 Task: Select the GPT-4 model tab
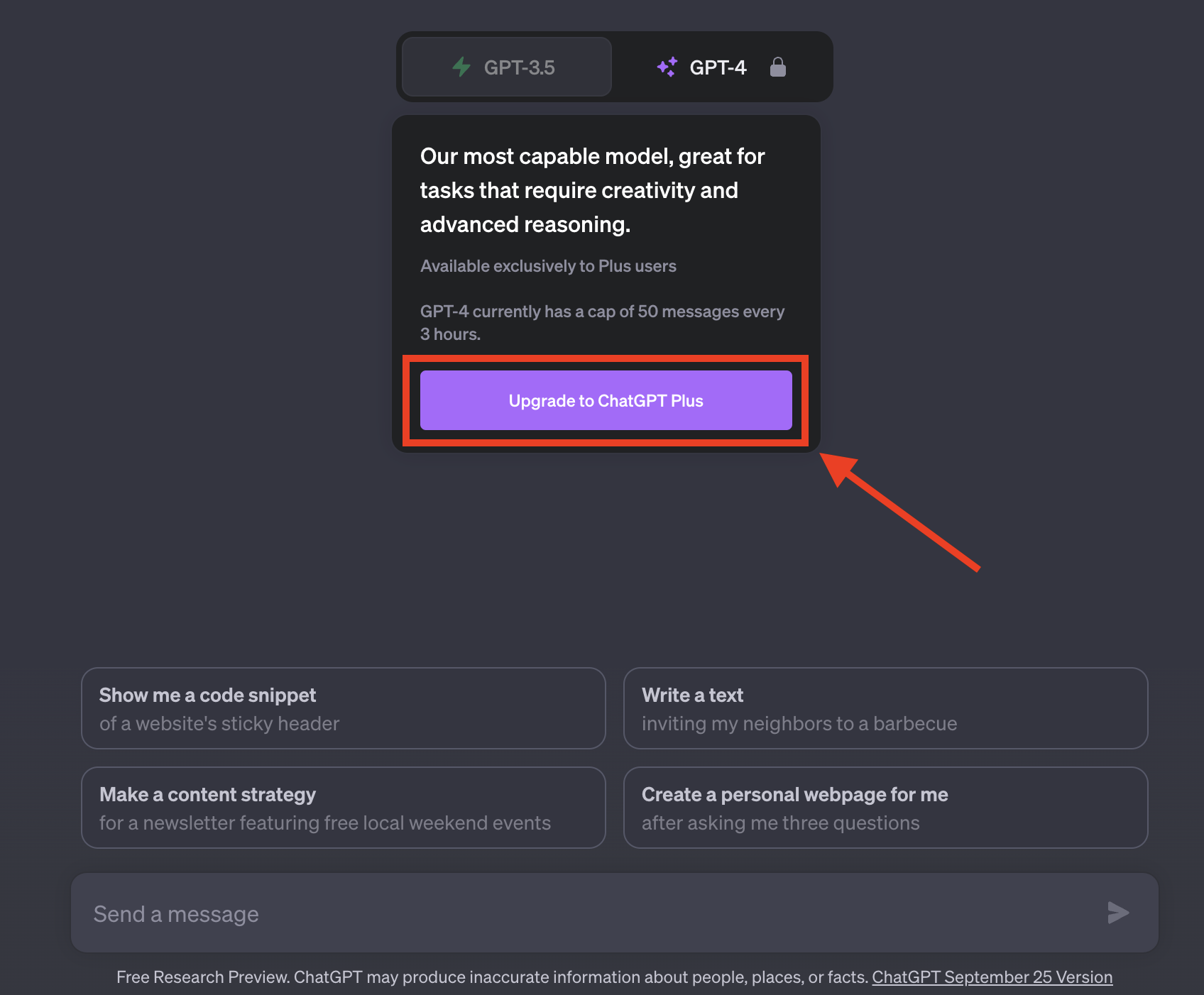pyautogui.click(x=721, y=67)
